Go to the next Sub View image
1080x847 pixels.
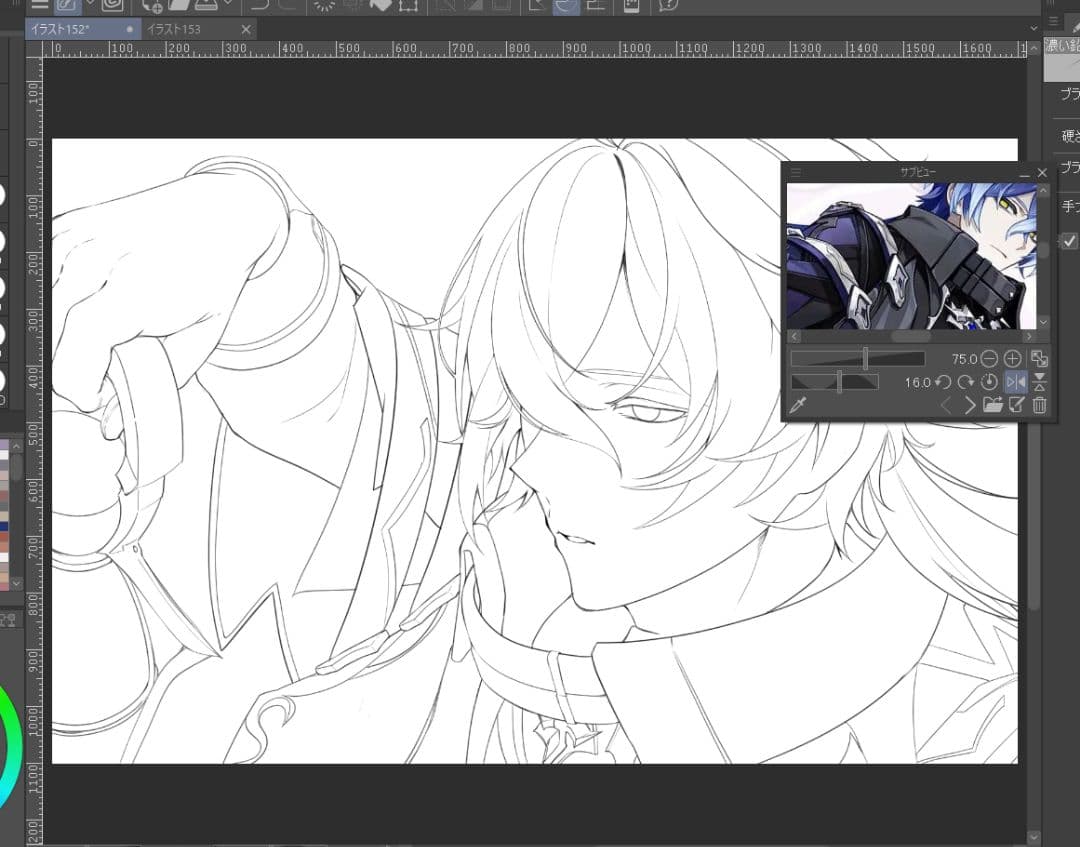coord(969,405)
